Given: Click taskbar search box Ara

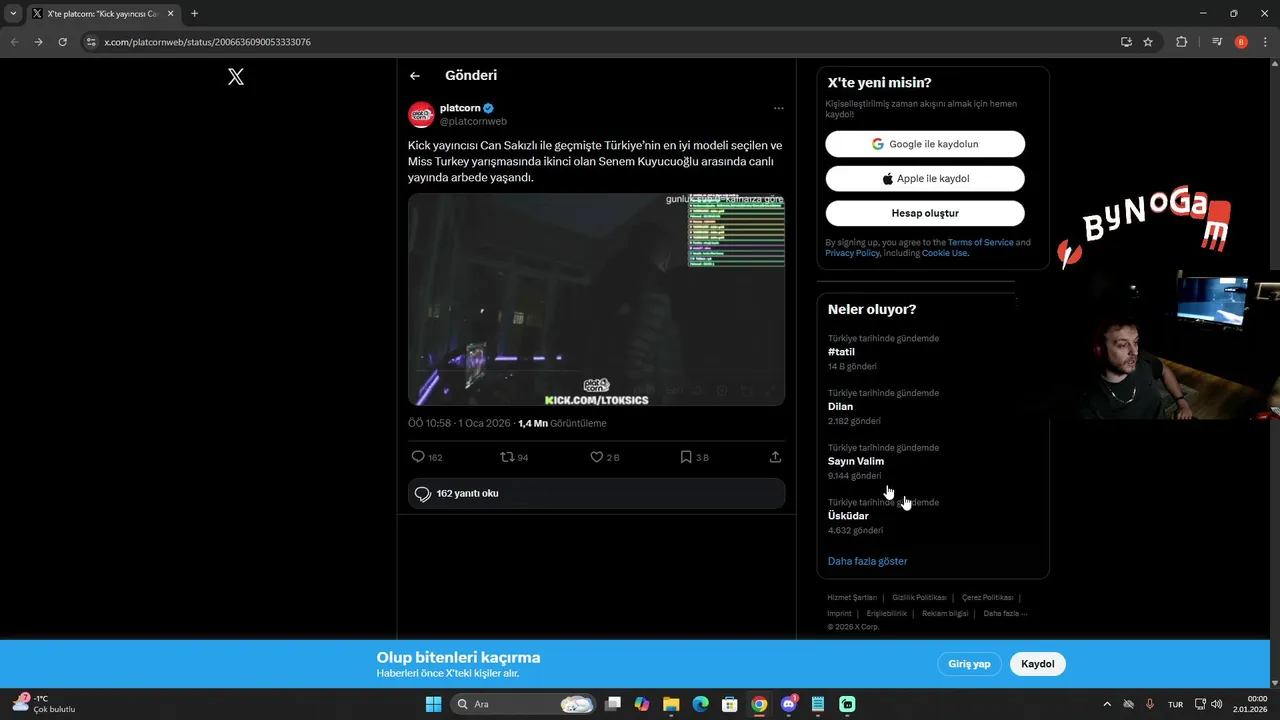Looking at the screenshot, I should [525, 704].
